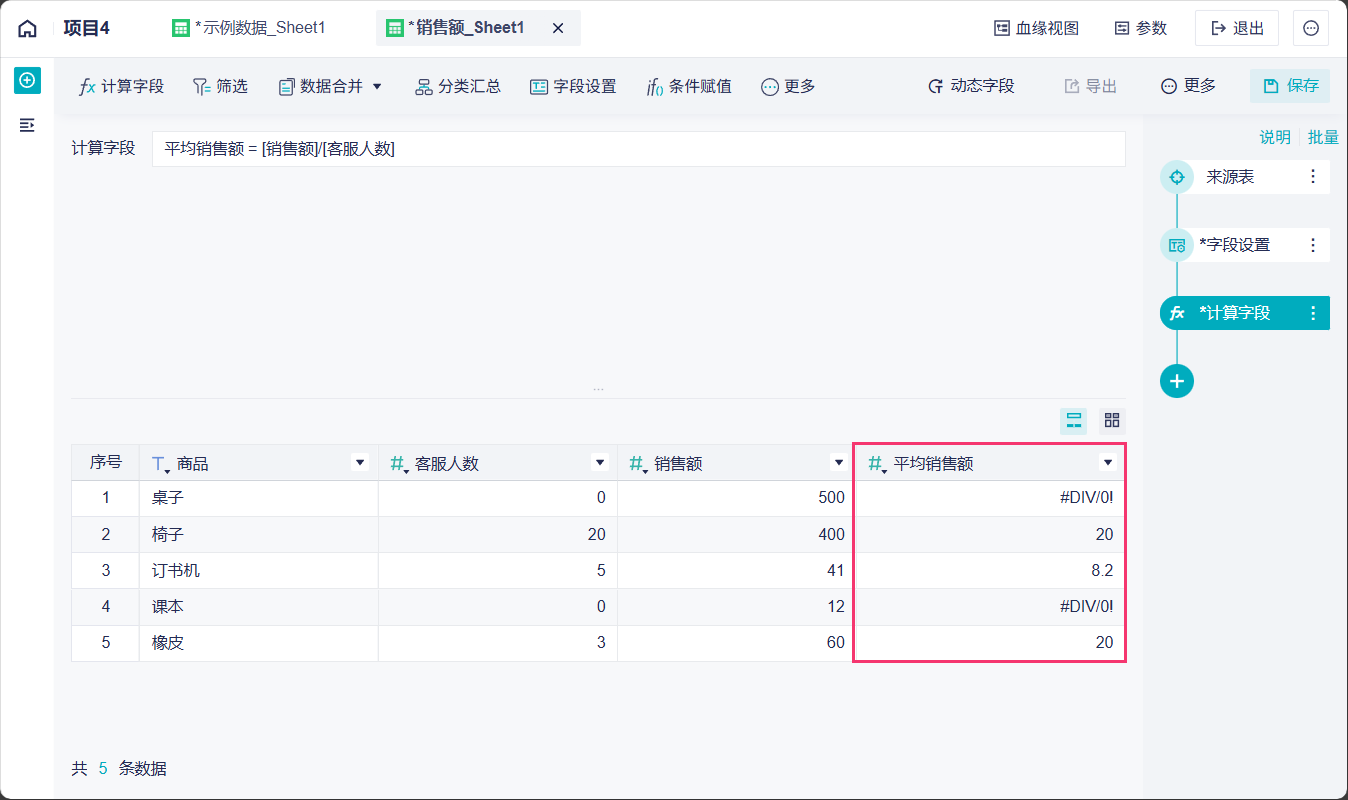
Task: Open the 筛选 filter tool
Action: pyautogui.click(x=220, y=86)
